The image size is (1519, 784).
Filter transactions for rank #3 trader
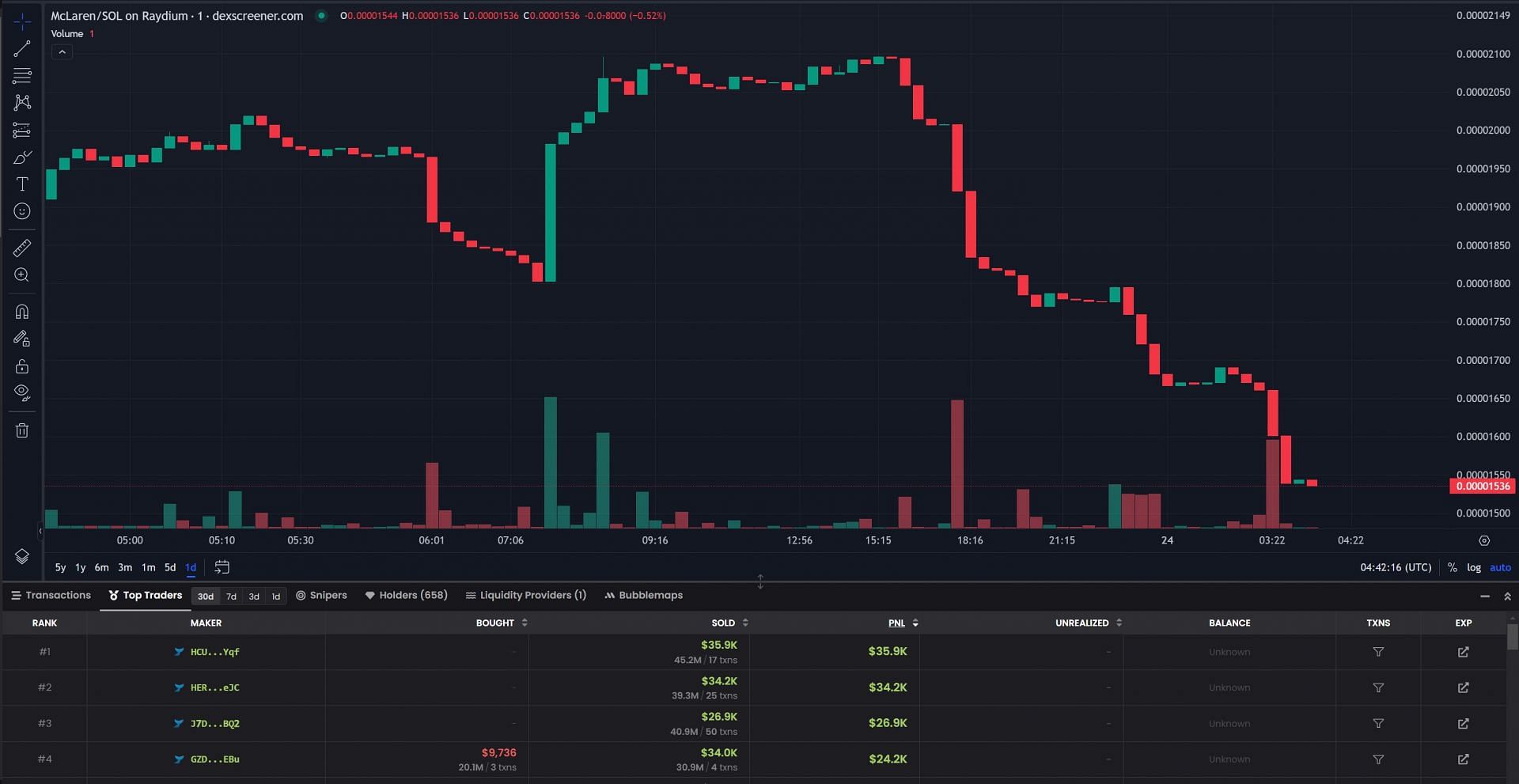[1378, 723]
